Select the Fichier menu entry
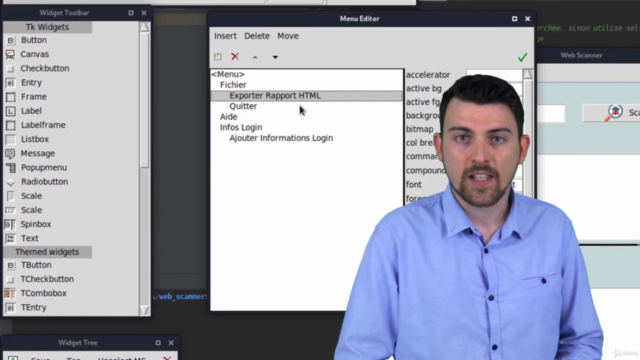This screenshot has height=360, width=640. tap(233, 85)
